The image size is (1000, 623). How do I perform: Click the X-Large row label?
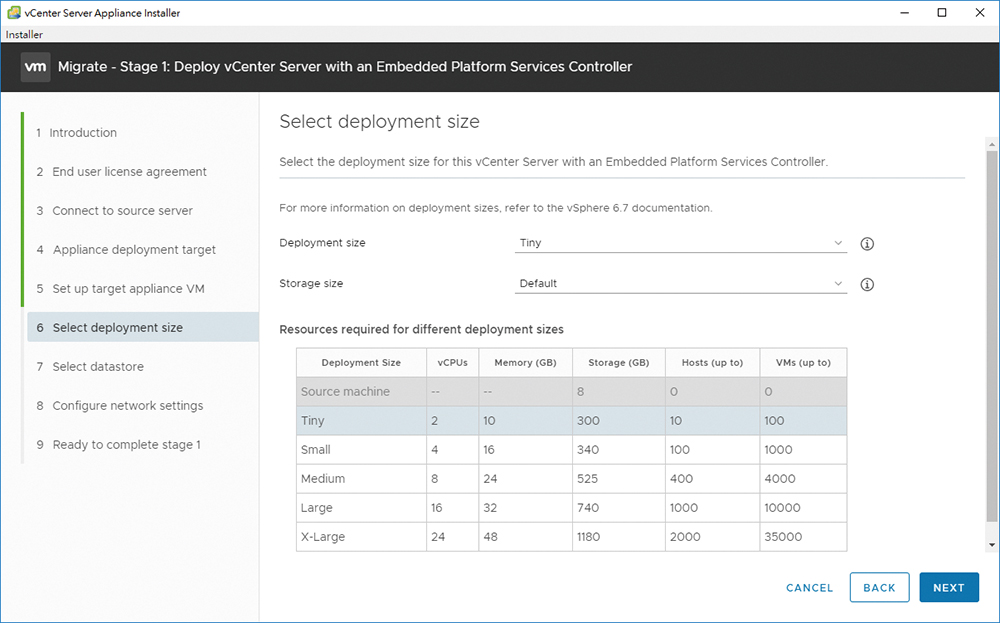tap(323, 537)
